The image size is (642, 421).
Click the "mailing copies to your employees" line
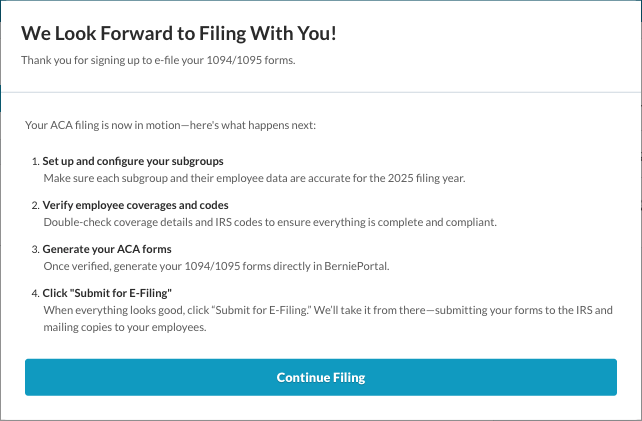point(125,325)
